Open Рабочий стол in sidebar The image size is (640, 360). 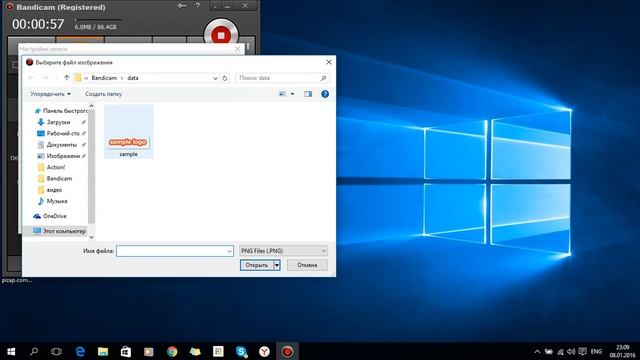[62, 133]
